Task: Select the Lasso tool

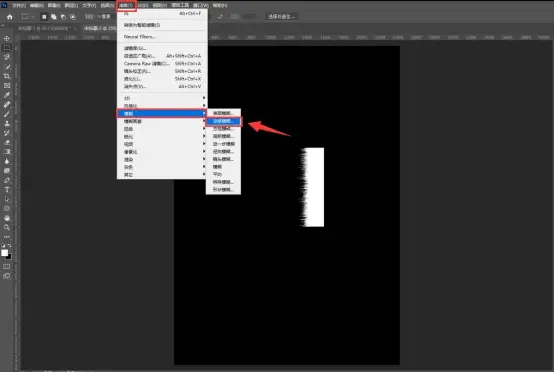Action: (7, 57)
